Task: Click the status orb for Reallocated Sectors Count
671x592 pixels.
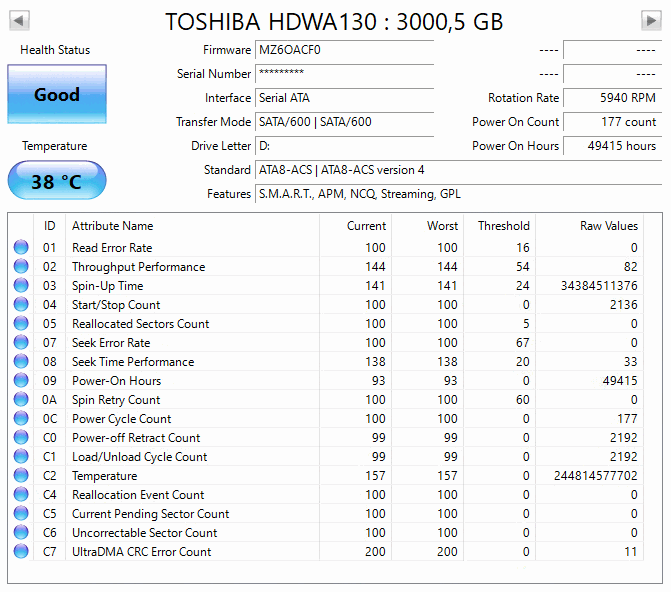Action: point(21,323)
